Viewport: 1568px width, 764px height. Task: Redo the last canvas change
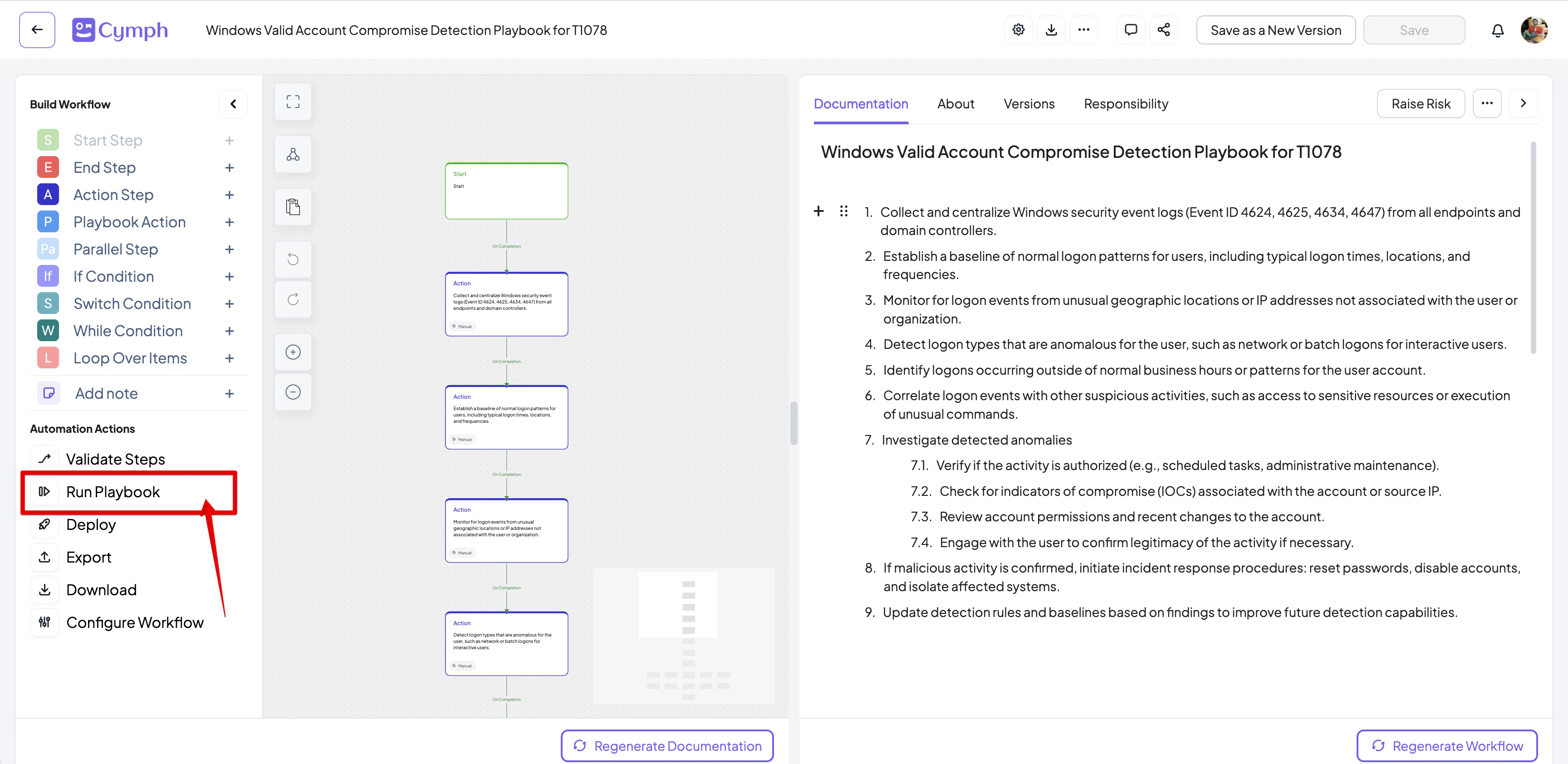coord(293,299)
